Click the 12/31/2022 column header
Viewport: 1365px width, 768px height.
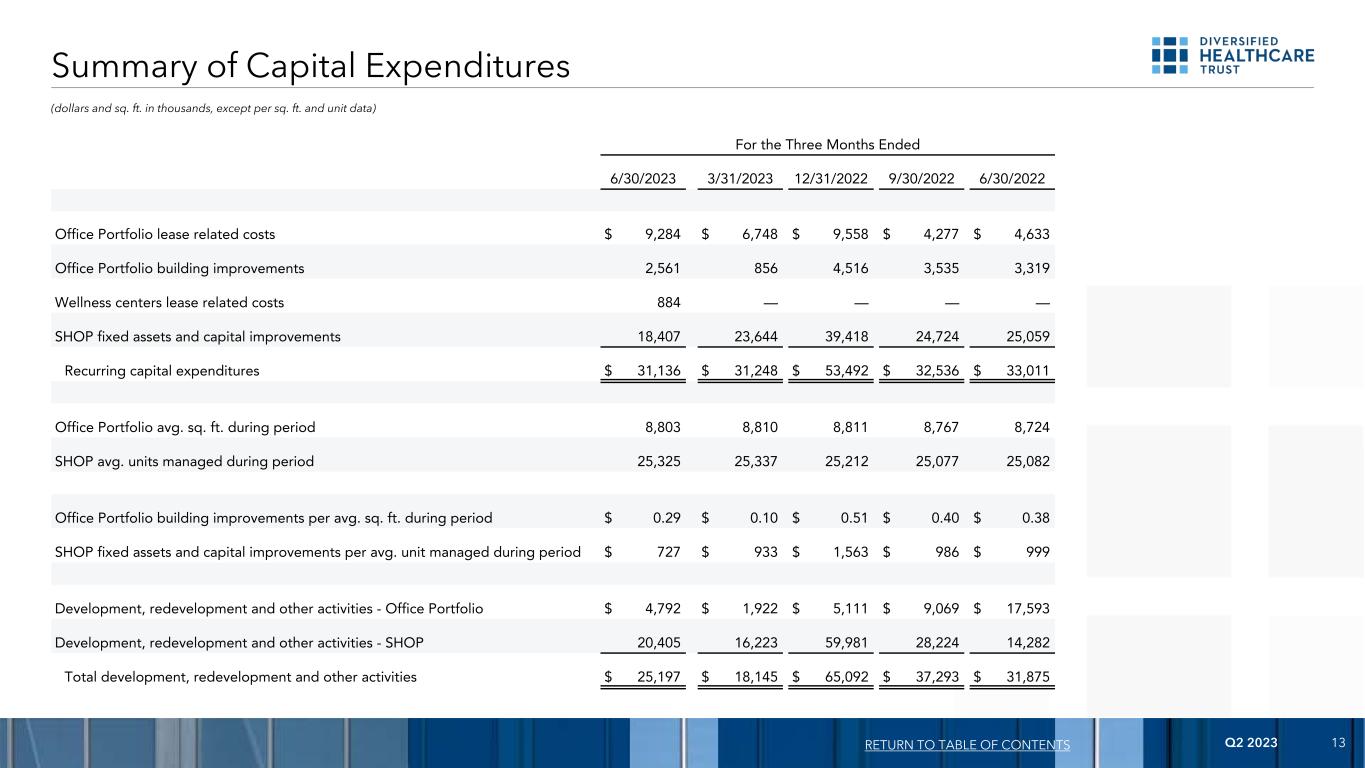tap(831, 179)
